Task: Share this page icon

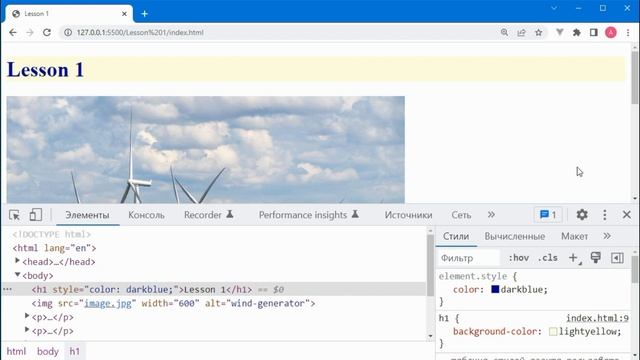Action: [x=522, y=32]
